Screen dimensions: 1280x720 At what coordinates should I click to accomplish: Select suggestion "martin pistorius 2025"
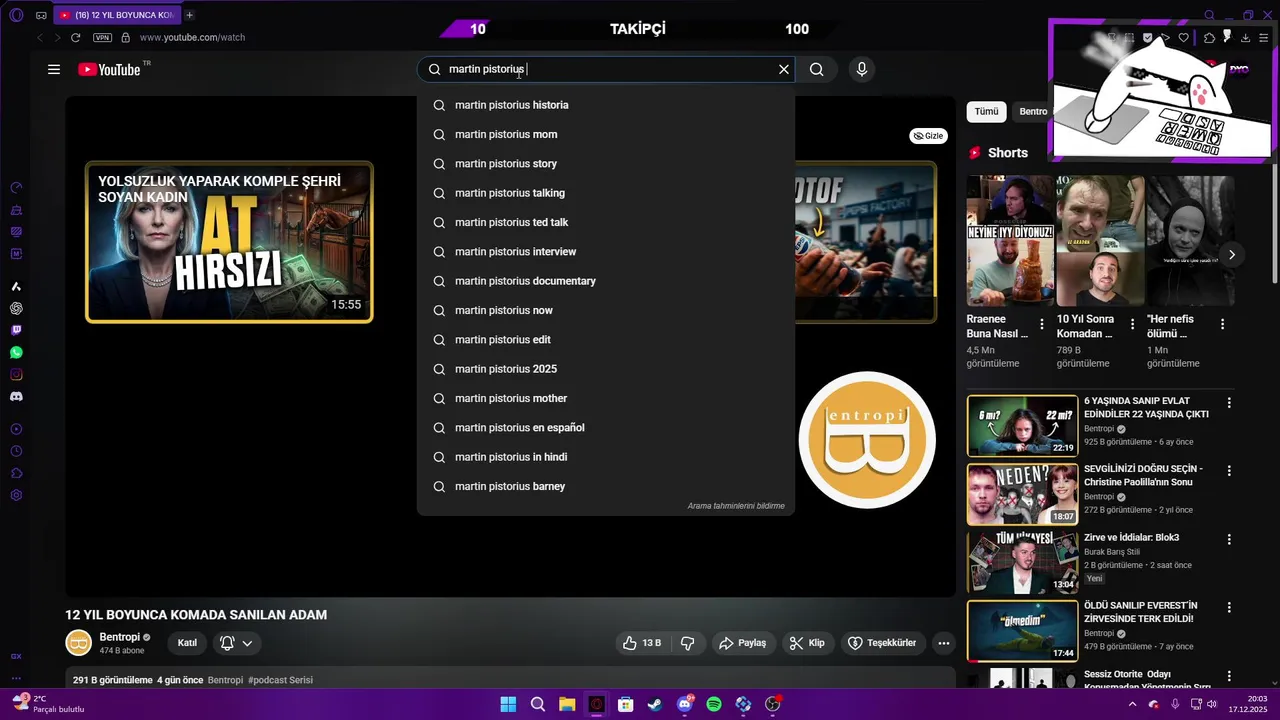[x=606, y=369]
